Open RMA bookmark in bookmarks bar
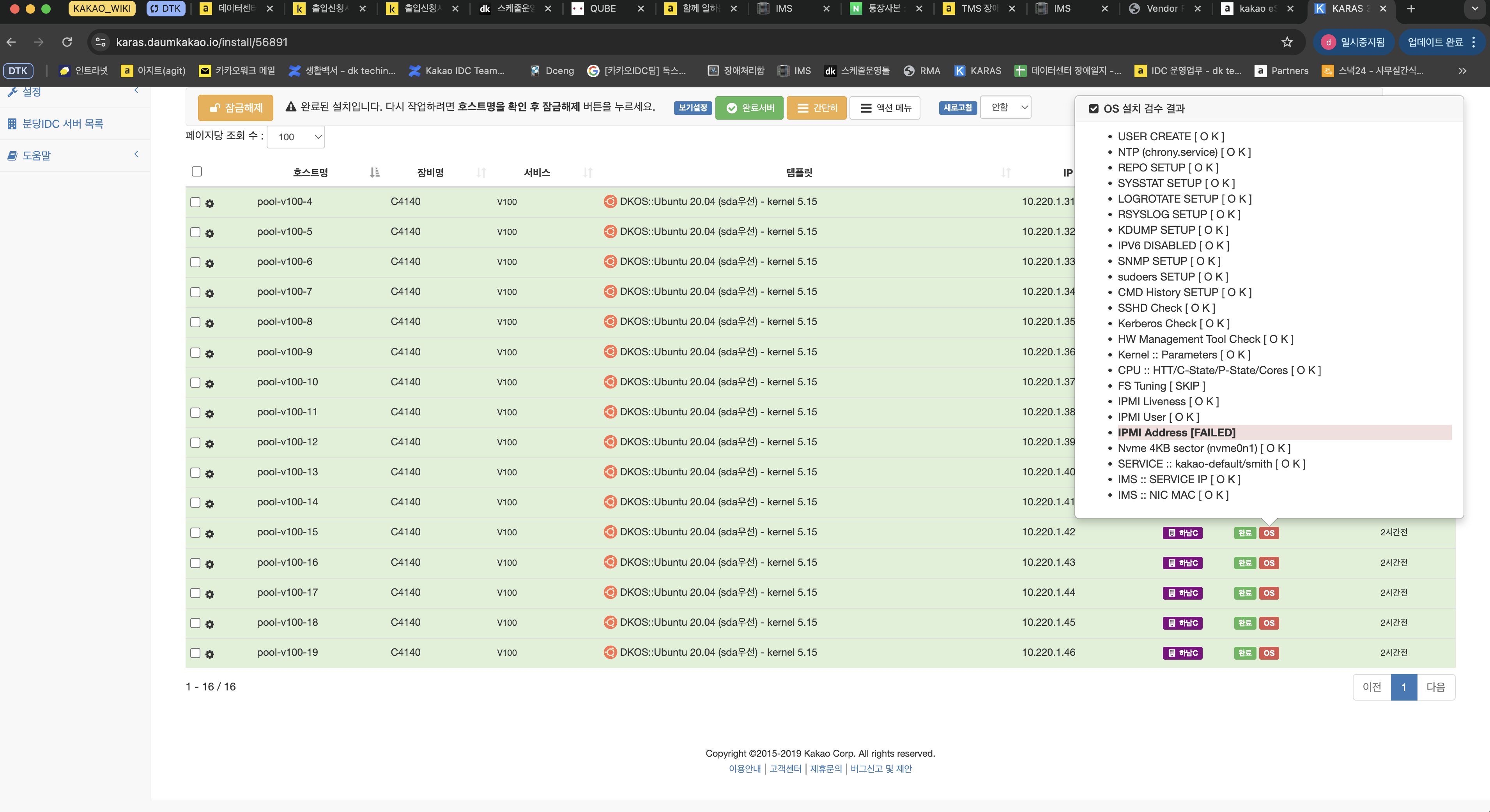Screen dimensions: 1490x812 (922, 71)
